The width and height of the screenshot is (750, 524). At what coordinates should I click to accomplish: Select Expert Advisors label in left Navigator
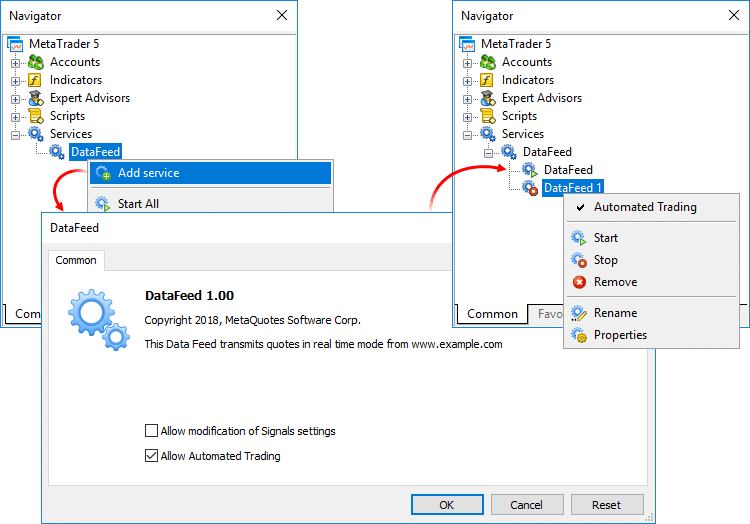point(90,98)
